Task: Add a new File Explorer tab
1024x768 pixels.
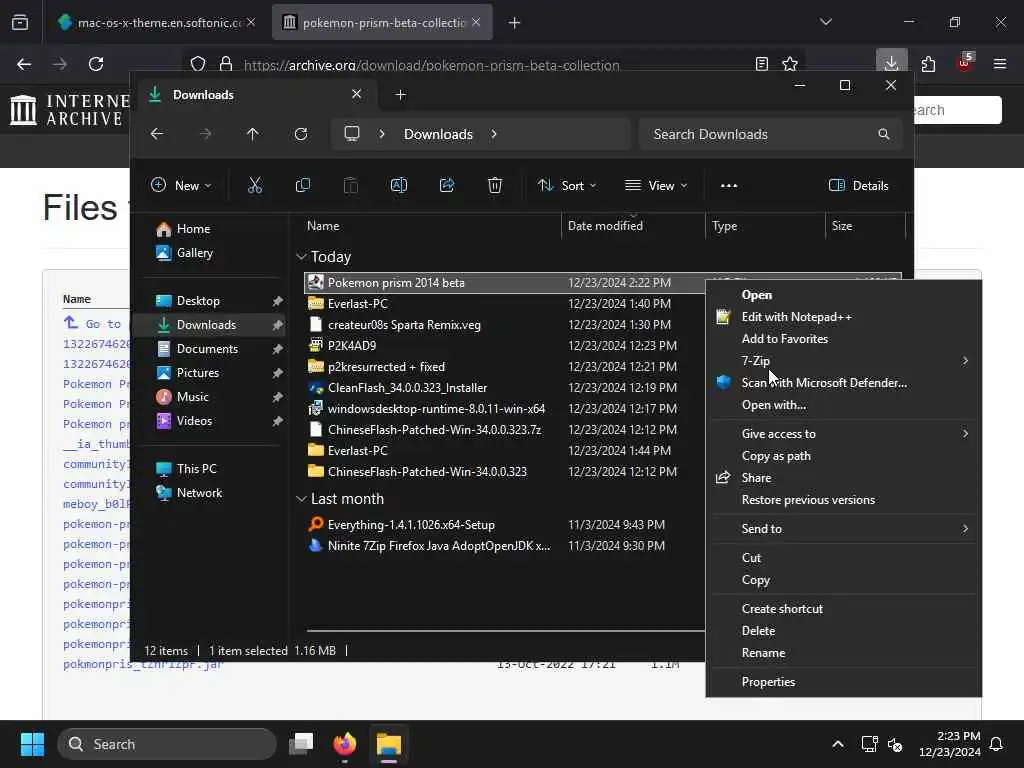Action: click(401, 95)
